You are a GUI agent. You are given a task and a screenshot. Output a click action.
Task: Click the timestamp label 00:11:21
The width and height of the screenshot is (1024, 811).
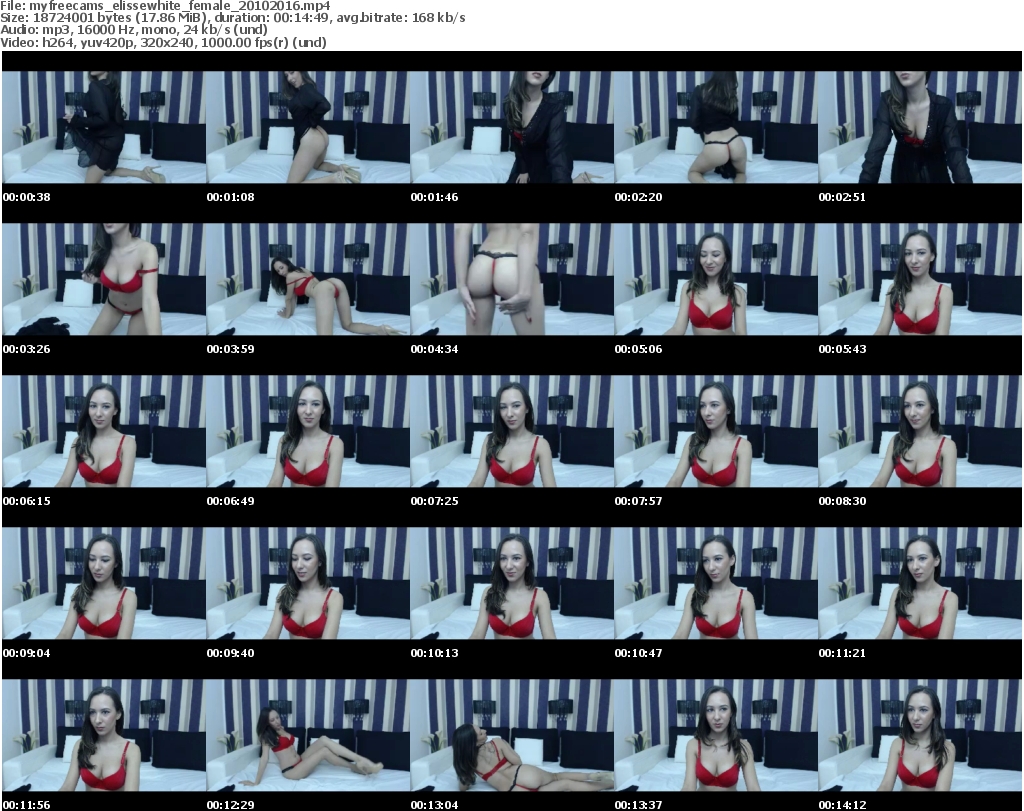point(842,653)
